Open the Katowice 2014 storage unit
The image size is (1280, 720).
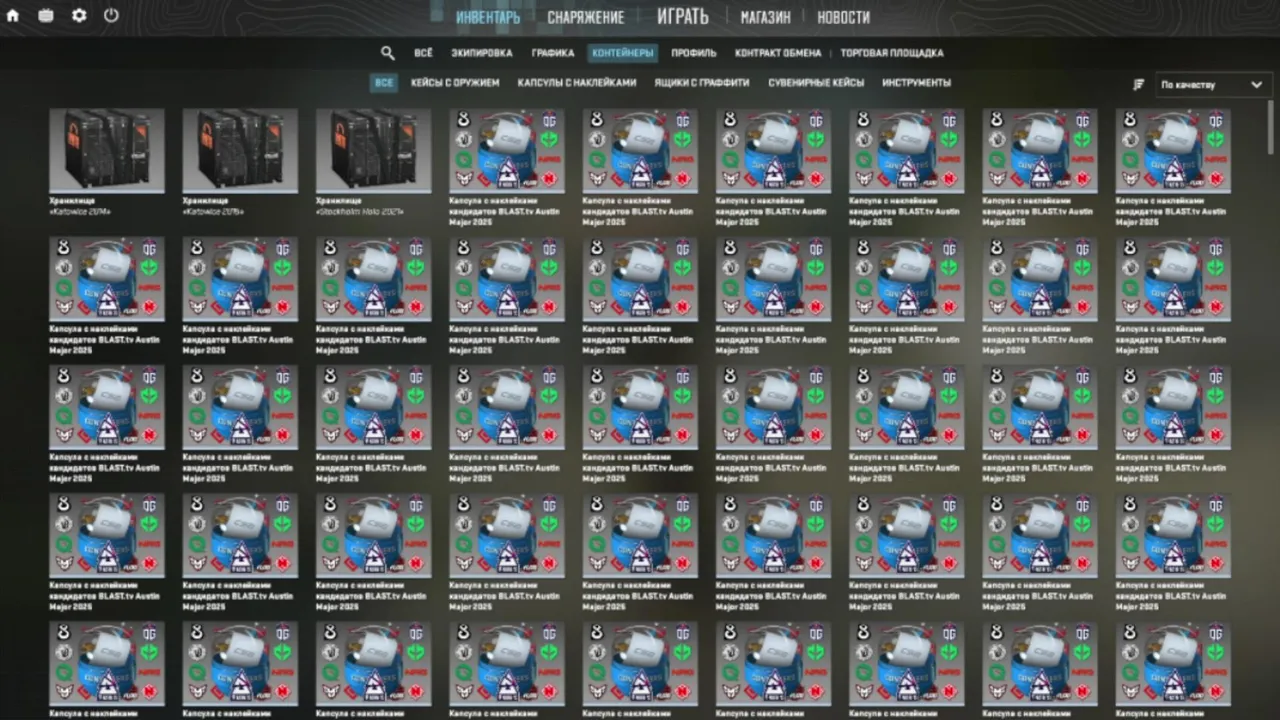(107, 149)
